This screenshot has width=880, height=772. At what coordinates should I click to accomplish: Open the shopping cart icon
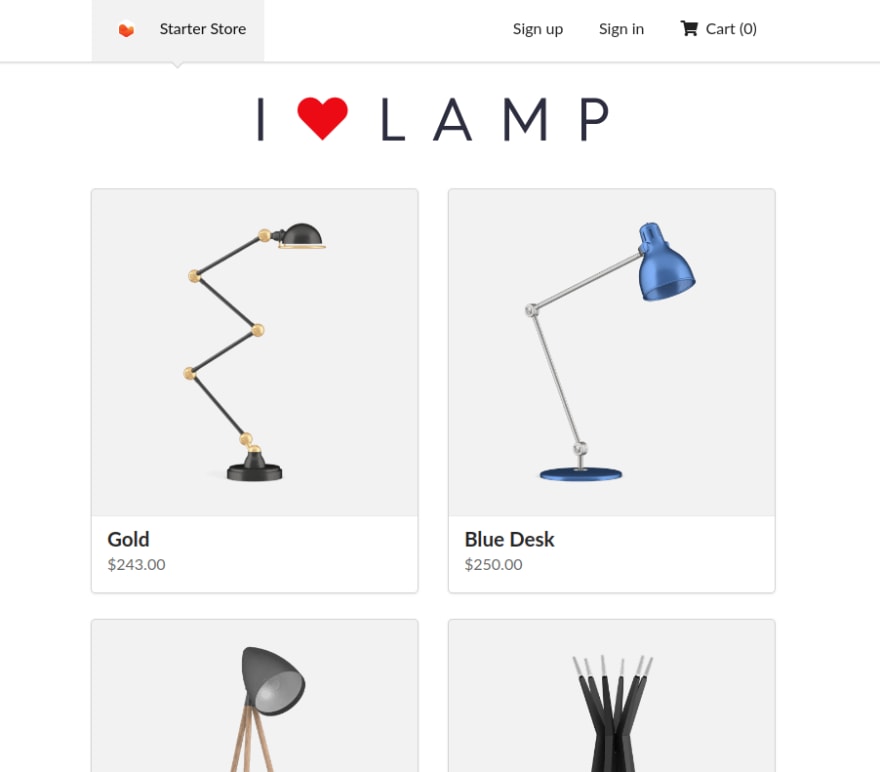point(689,29)
